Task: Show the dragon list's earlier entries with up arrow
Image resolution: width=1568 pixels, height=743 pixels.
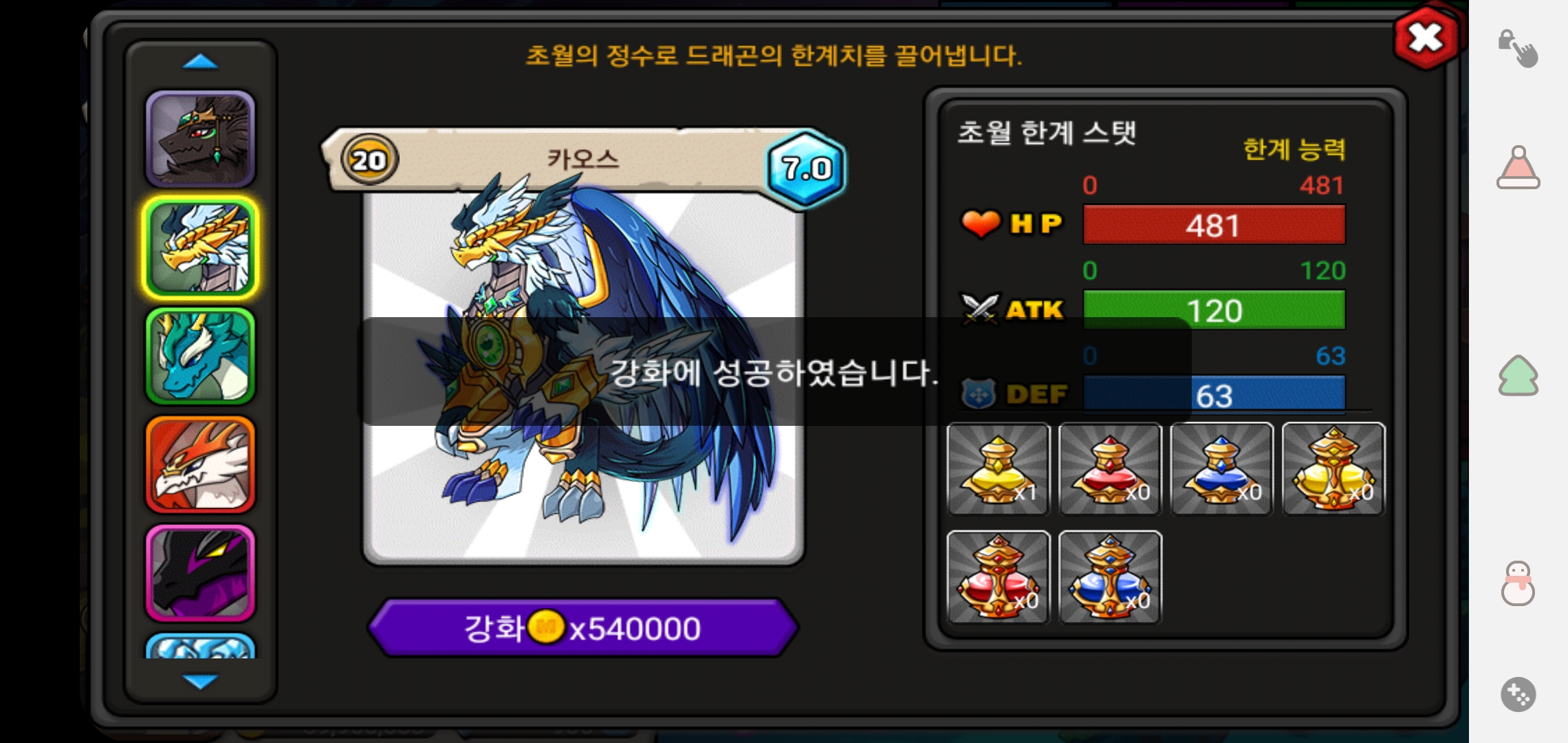Action: (x=200, y=63)
